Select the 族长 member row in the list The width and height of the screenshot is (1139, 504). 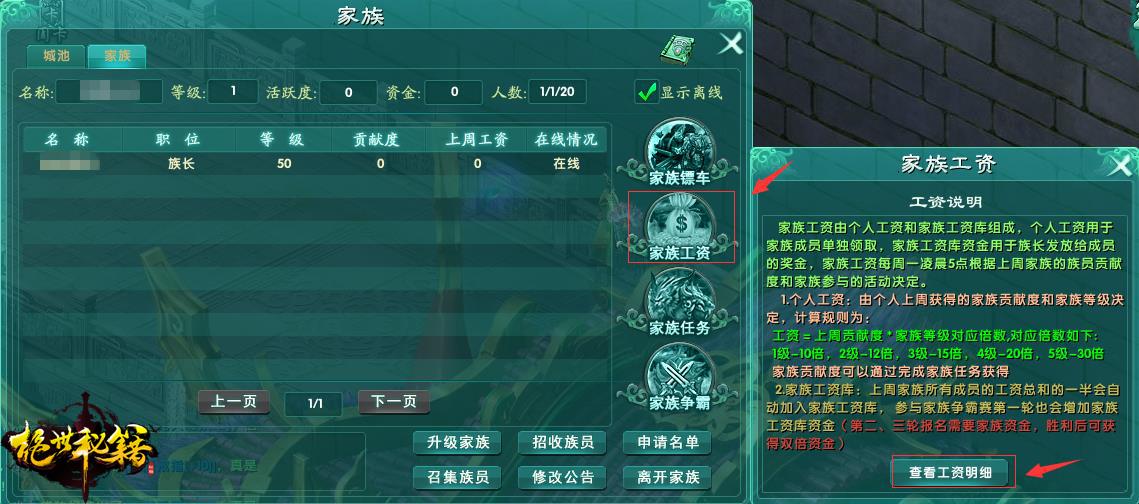[x=316, y=164]
